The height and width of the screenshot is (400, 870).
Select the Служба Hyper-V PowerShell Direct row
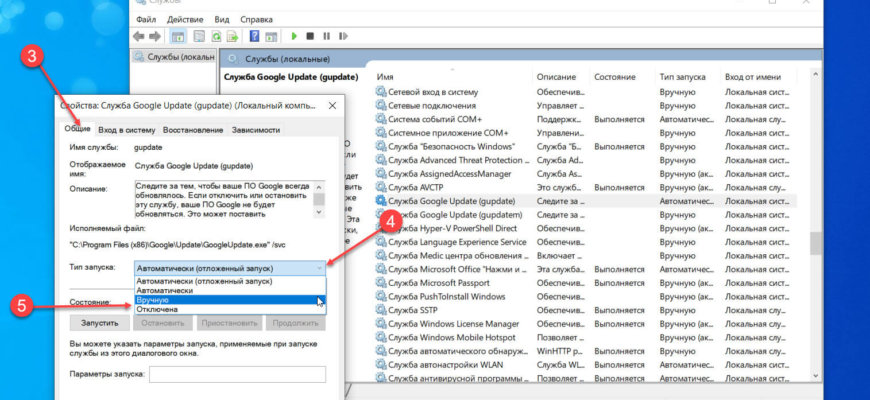click(x=585, y=228)
